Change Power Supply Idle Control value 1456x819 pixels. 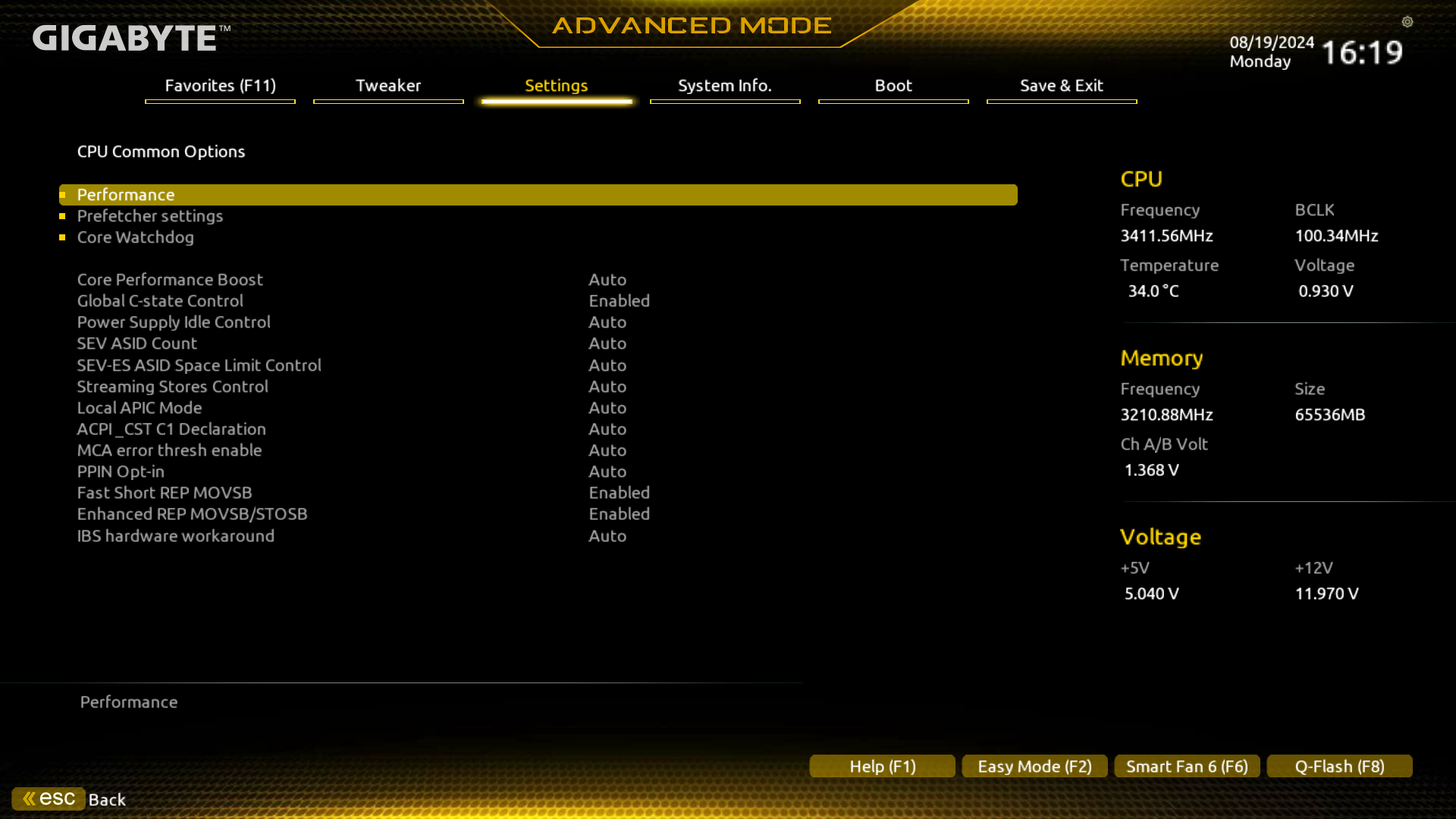pyautogui.click(x=607, y=322)
